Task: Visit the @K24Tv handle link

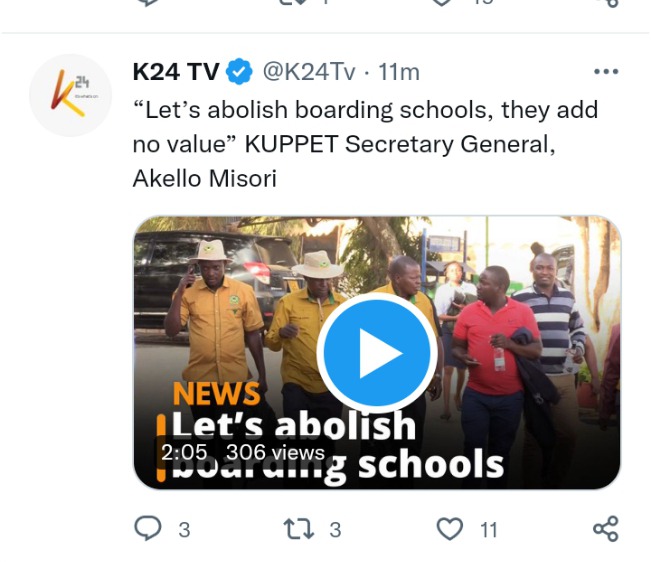Action: click(x=309, y=72)
